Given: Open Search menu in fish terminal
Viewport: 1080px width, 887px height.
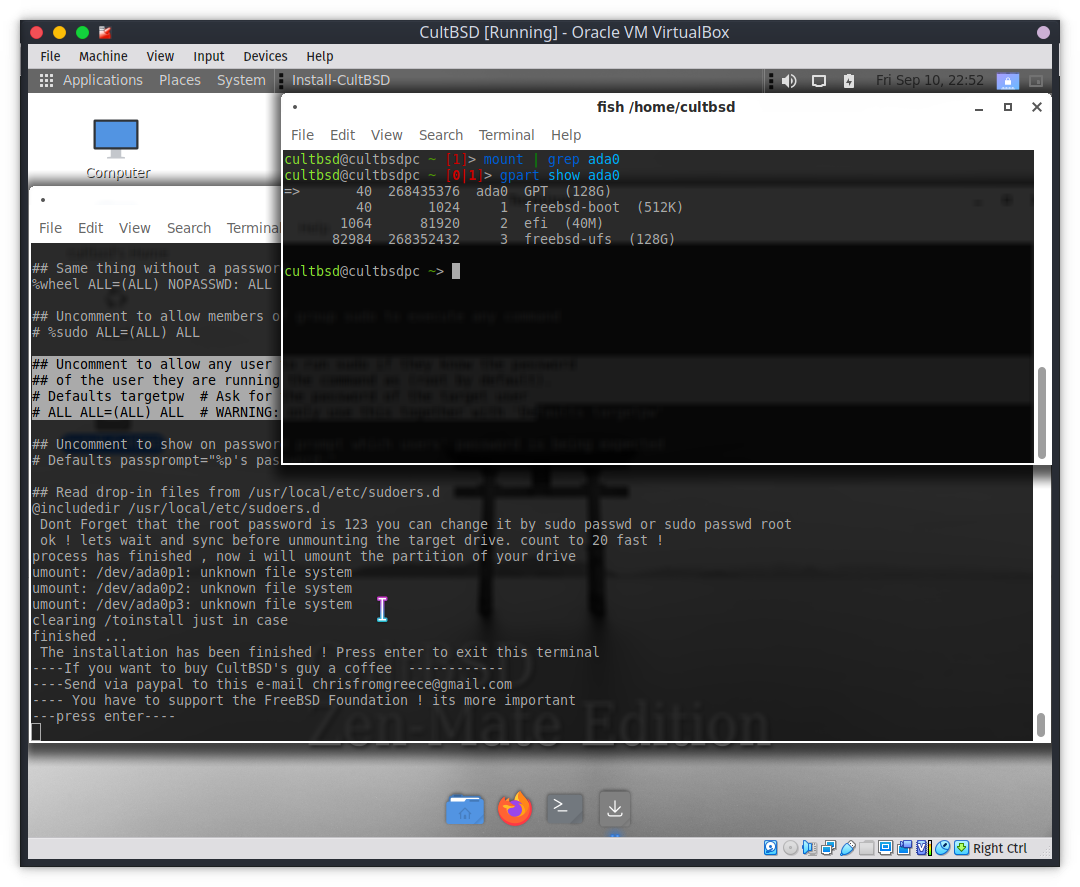Looking at the screenshot, I should click(440, 135).
